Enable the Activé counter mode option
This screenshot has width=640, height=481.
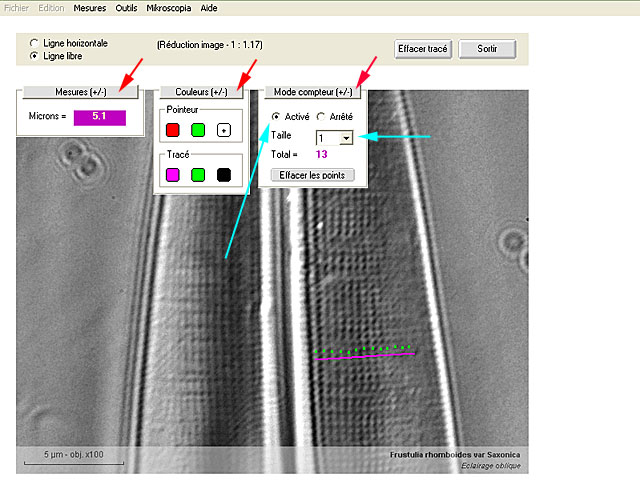pyautogui.click(x=276, y=117)
